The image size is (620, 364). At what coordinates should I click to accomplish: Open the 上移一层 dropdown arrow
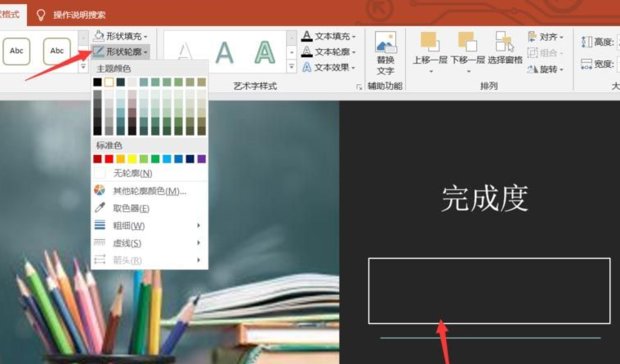coord(431,72)
